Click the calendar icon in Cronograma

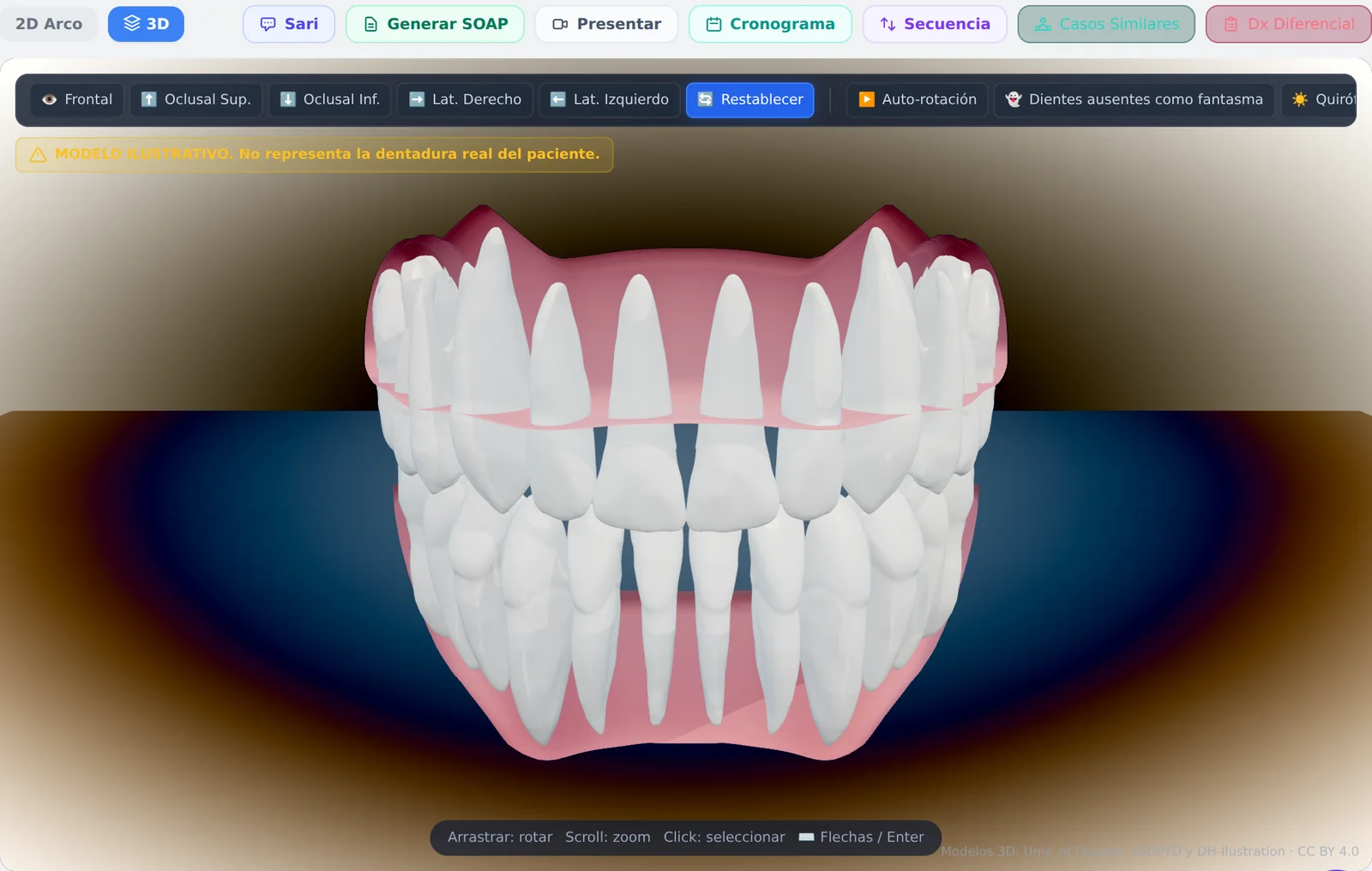[713, 24]
